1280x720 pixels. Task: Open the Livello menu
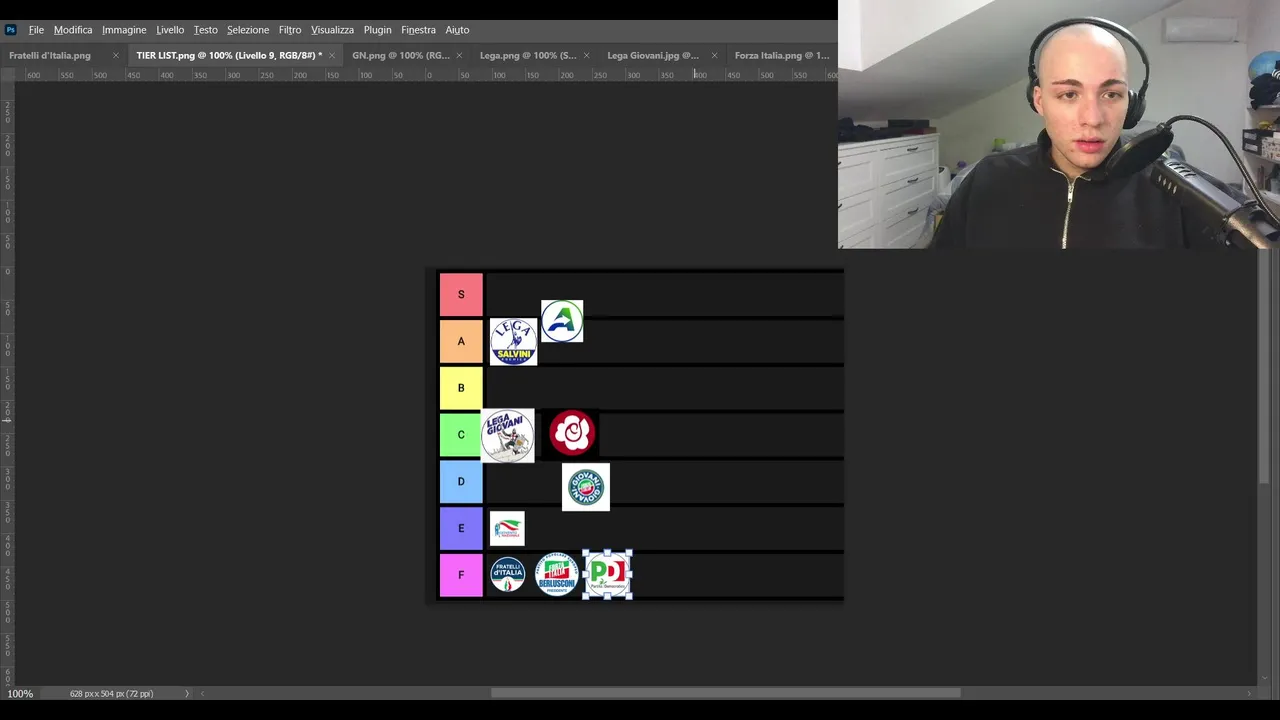pos(170,30)
